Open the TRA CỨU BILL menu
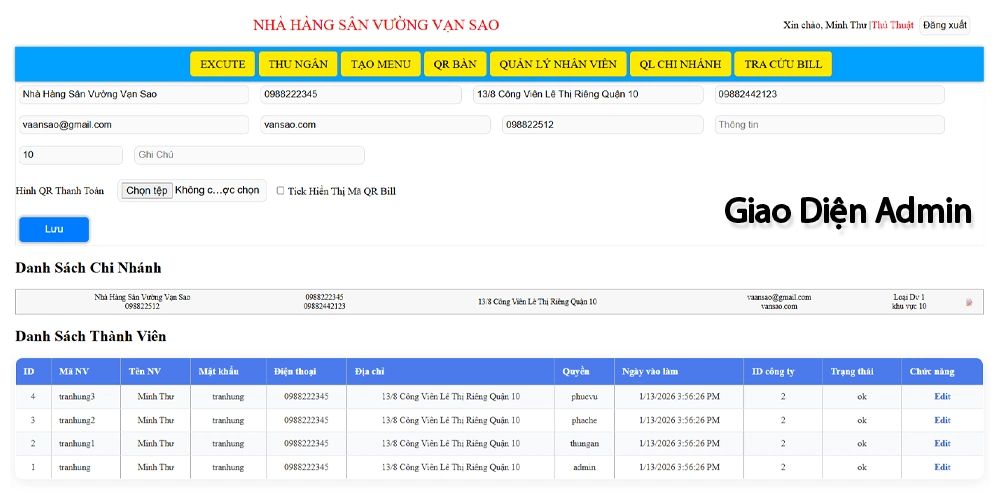1000x500 pixels. 782,64
